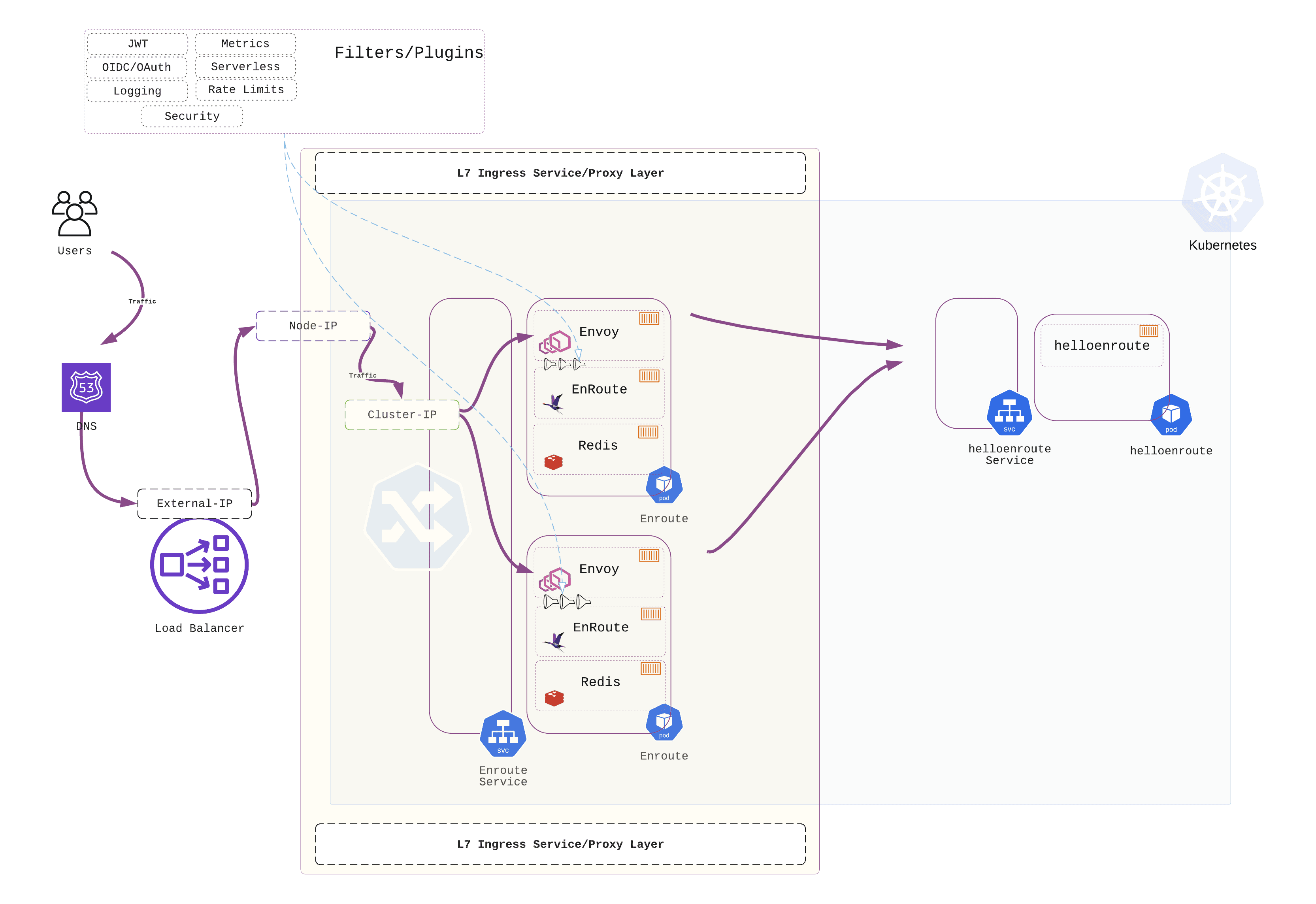1316x904 pixels.
Task: Click the faded crossed-arrows hexagon icon
Action: [x=417, y=516]
